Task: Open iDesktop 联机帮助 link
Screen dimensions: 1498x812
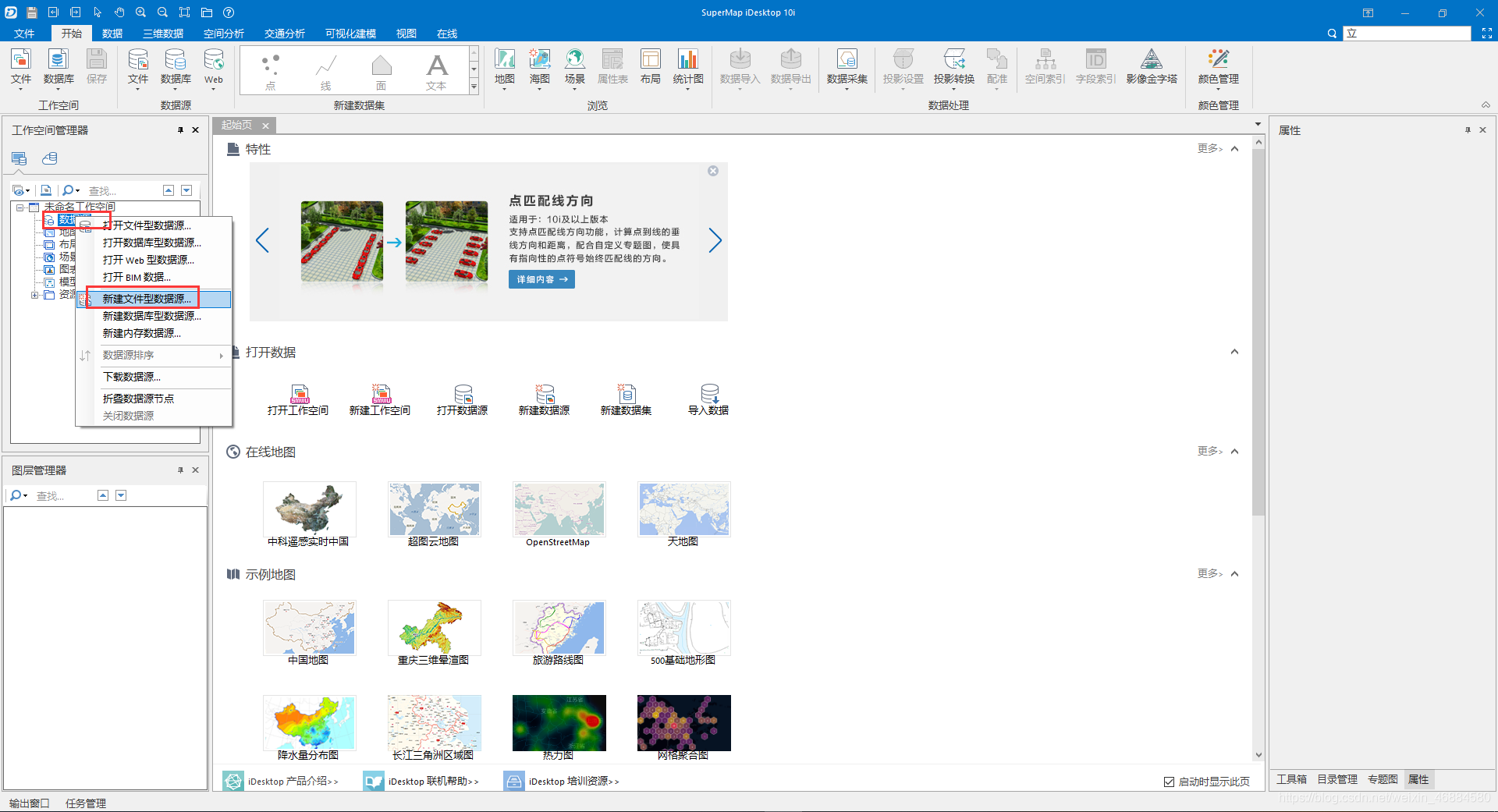Action: point(435,781)
